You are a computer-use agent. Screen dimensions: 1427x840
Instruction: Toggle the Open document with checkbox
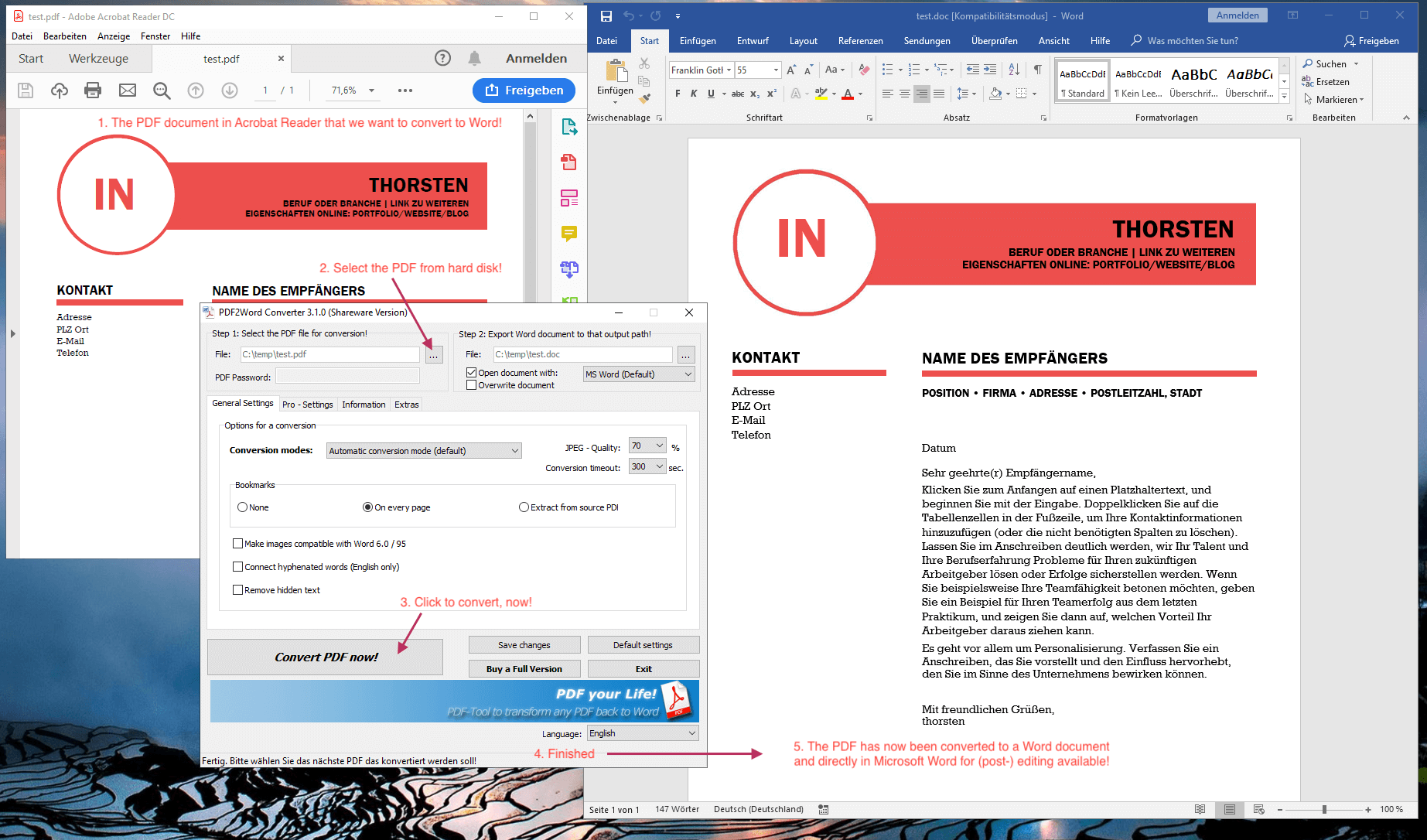pyautogui.click(x=471, y=373)
